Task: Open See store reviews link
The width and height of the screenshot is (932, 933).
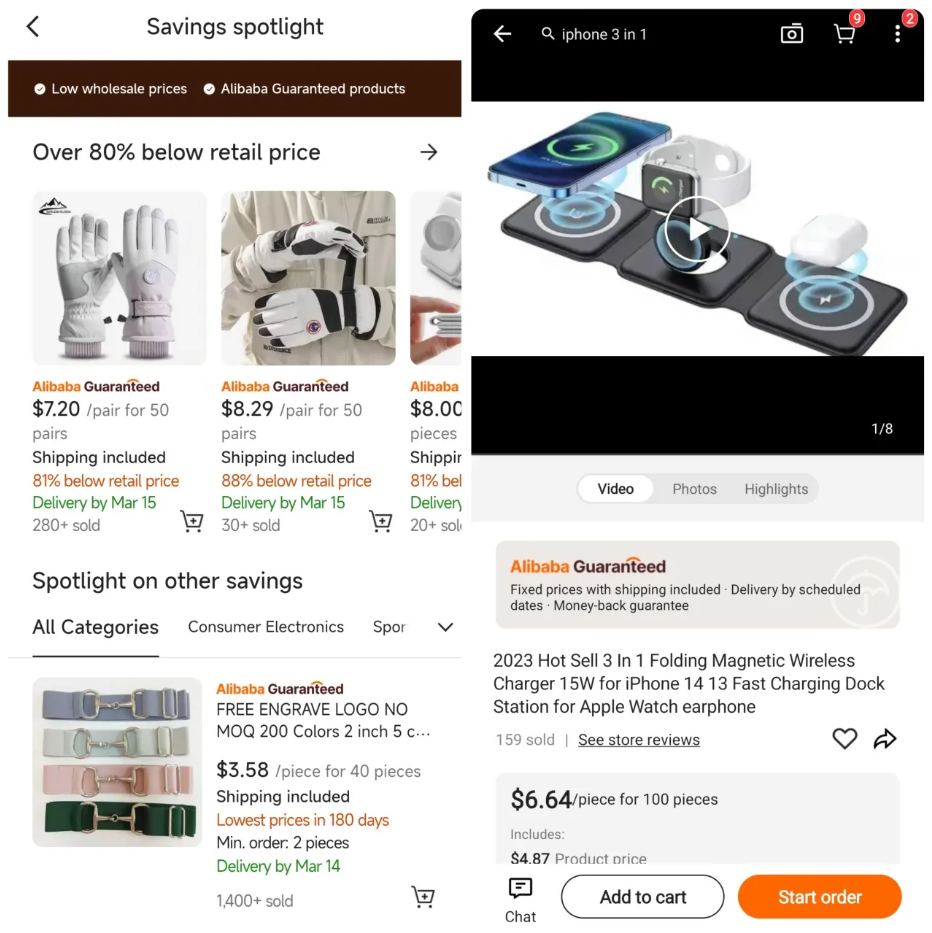Action: 639,740
